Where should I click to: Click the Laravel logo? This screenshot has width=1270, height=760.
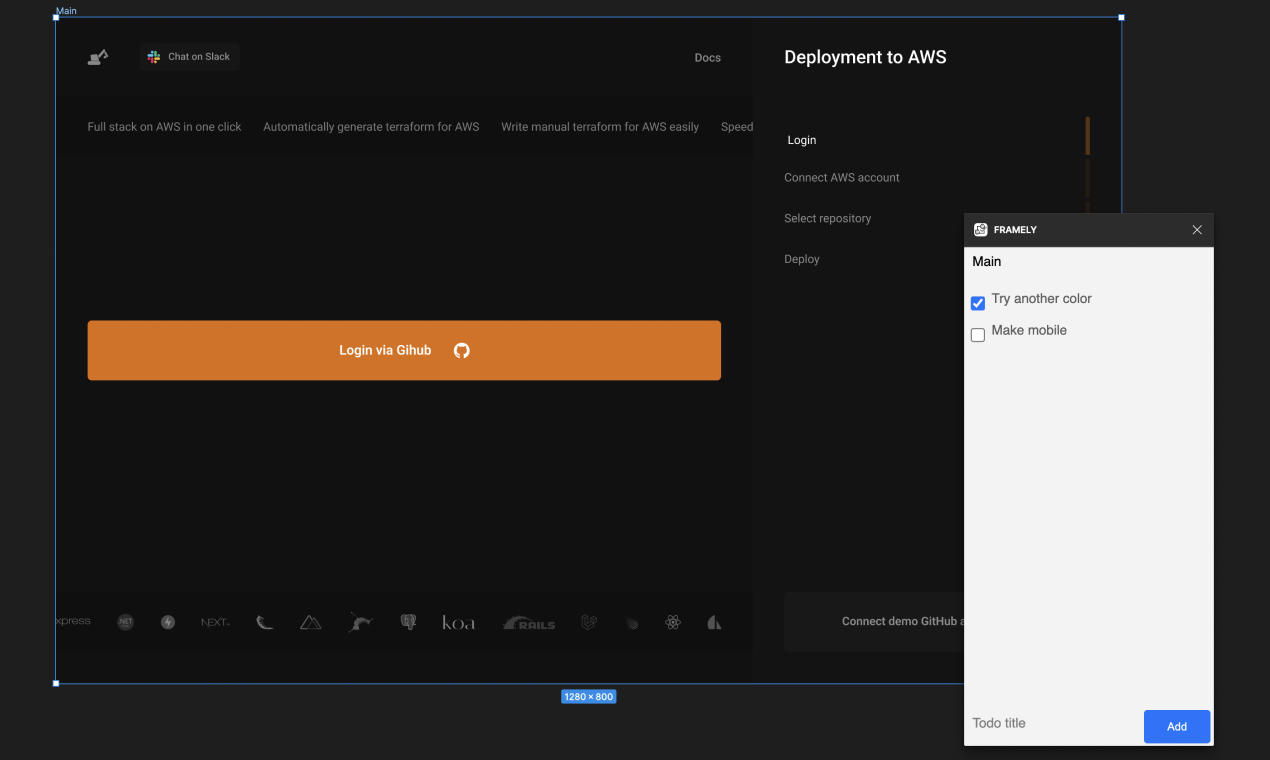tap(590, 622)
